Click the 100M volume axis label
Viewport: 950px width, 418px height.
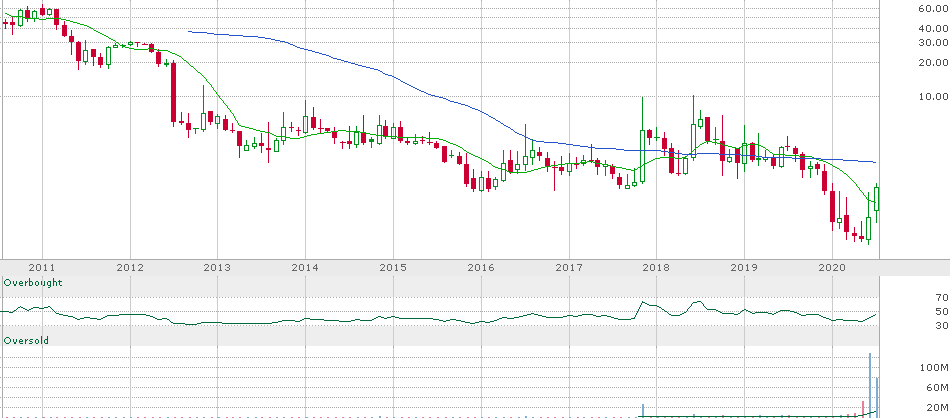[x=936, y=368]
